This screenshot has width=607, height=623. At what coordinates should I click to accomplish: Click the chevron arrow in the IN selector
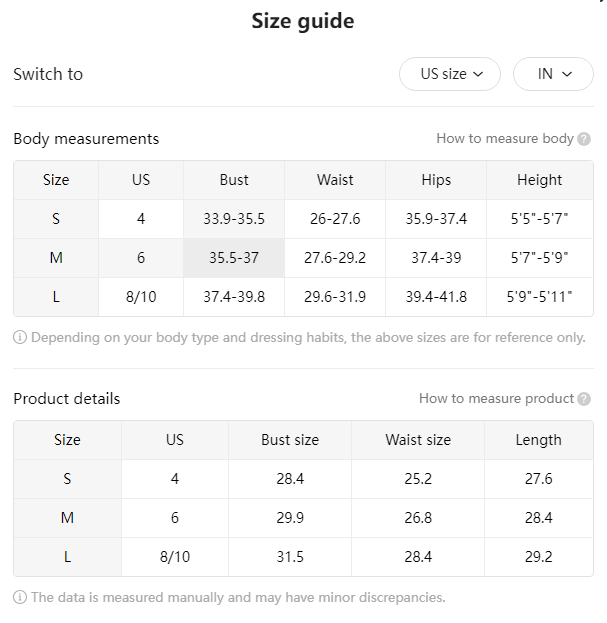click(x=567, y=74)
